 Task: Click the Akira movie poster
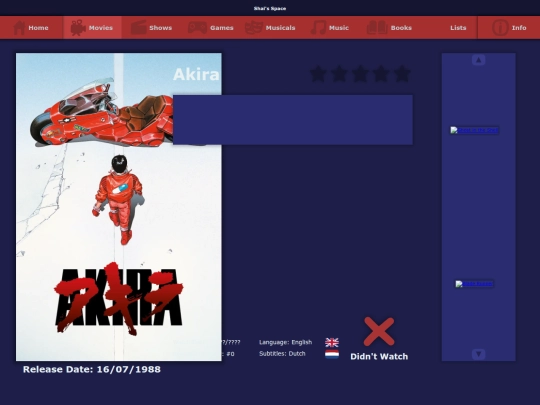pyautogui.click(x=119, y=207)
